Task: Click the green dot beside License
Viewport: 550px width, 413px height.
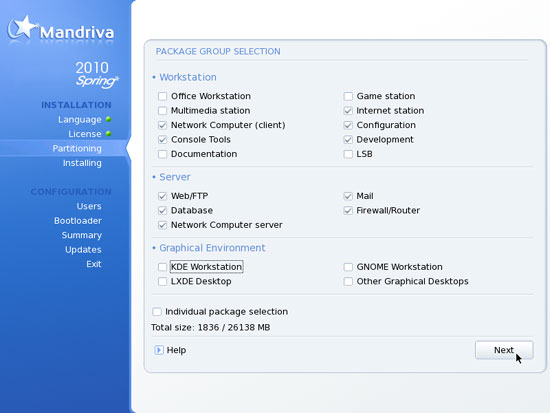Action: (x=108, y=134)
